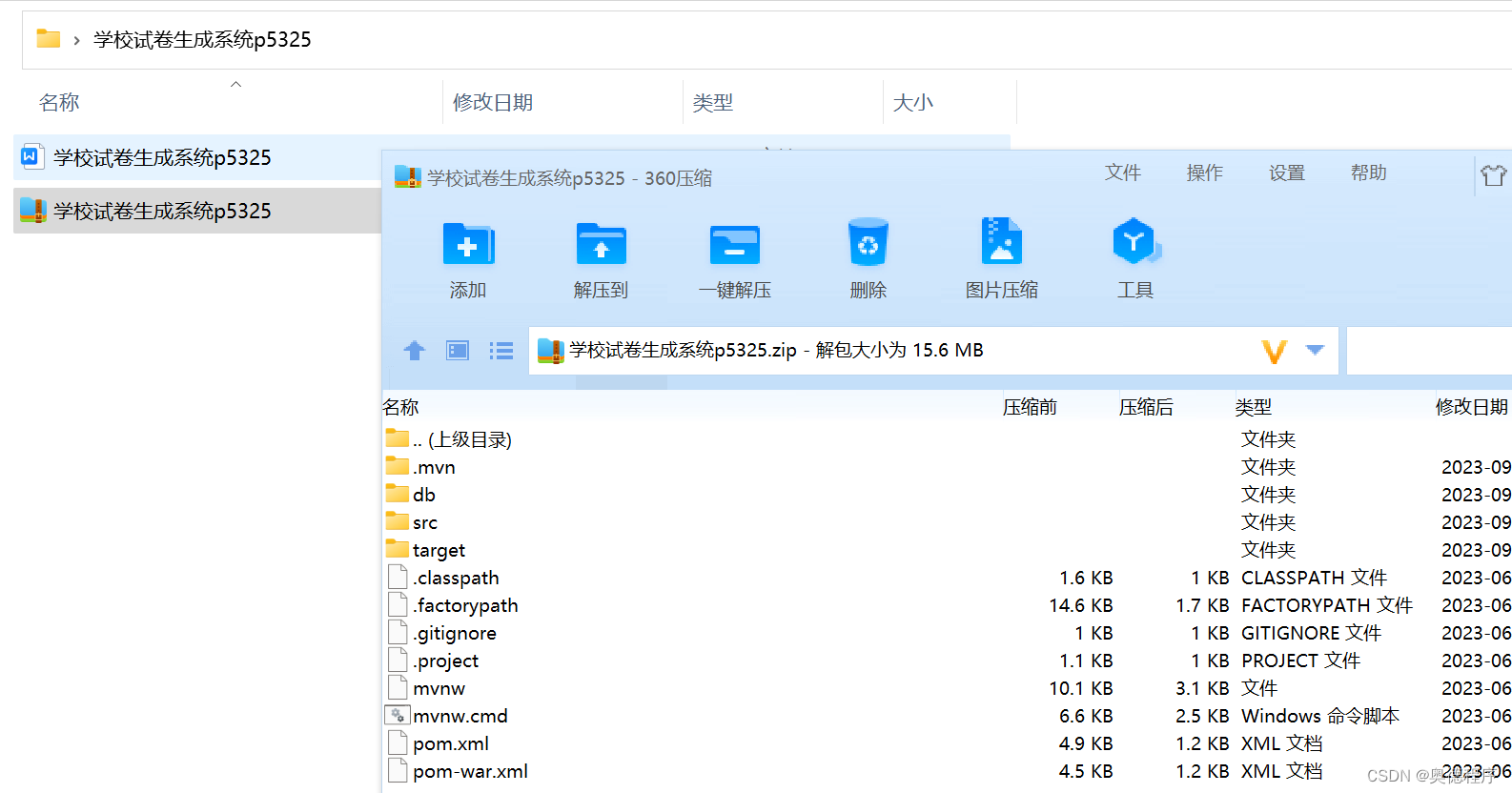Image resolution: width=1512 pixels, height=793 pixels.
Task: Select the .. (上级目录) parent folder row
Action: click(947, 439)
